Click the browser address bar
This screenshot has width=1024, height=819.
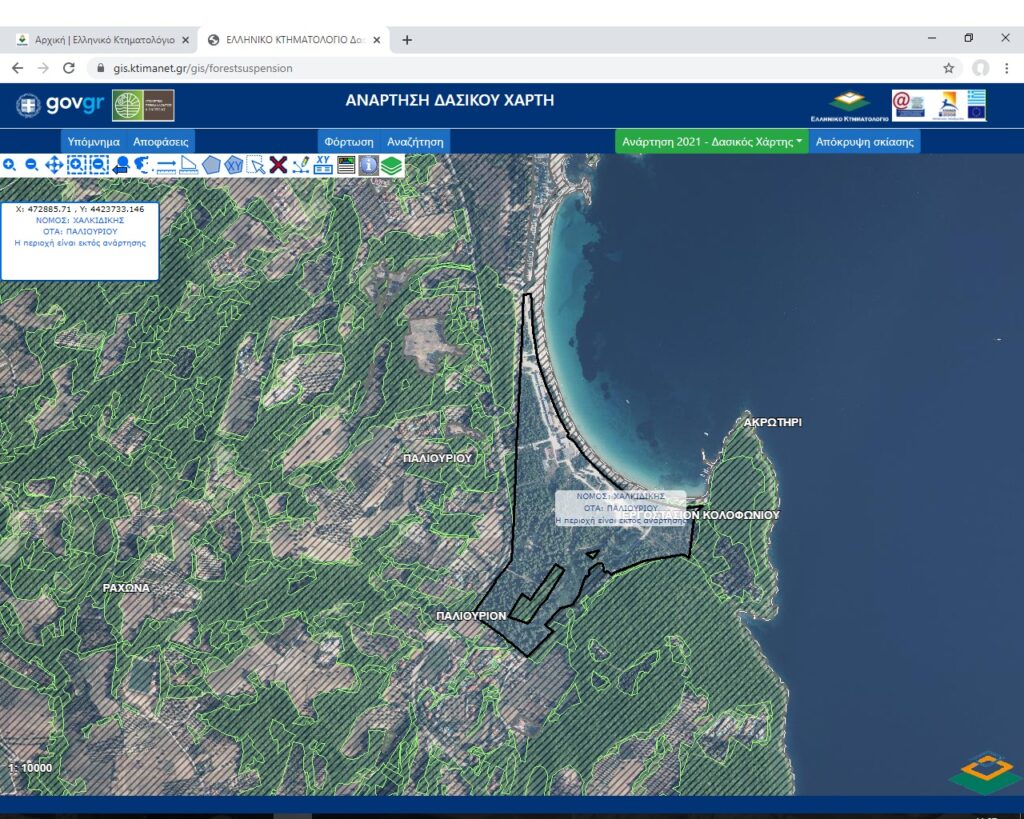[x=500, y=68]
